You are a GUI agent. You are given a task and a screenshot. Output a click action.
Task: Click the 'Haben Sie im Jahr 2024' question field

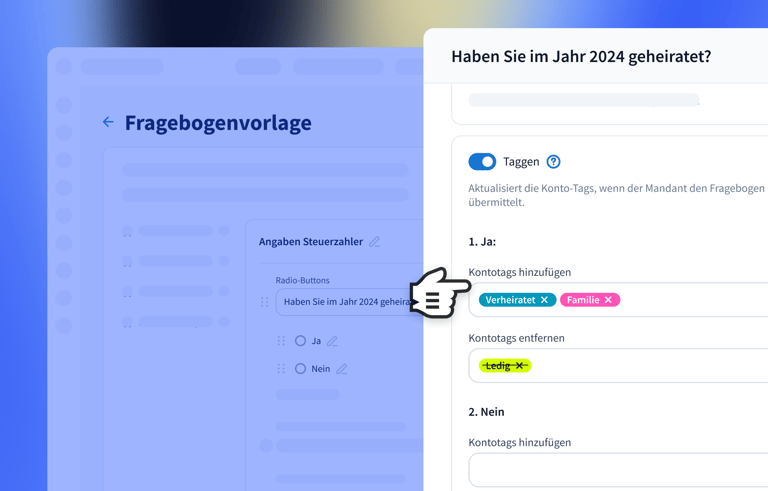345,302
